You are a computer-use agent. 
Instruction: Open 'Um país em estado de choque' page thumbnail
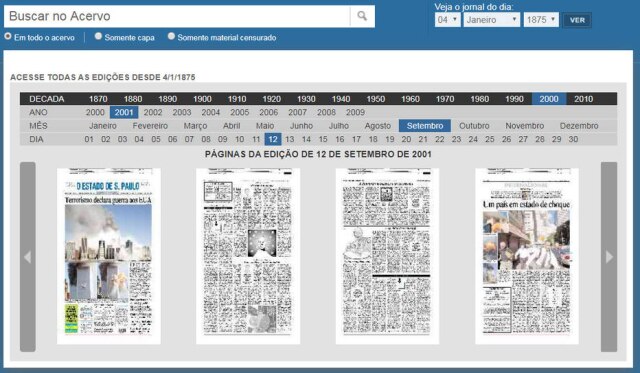click(x=527, y=256)
